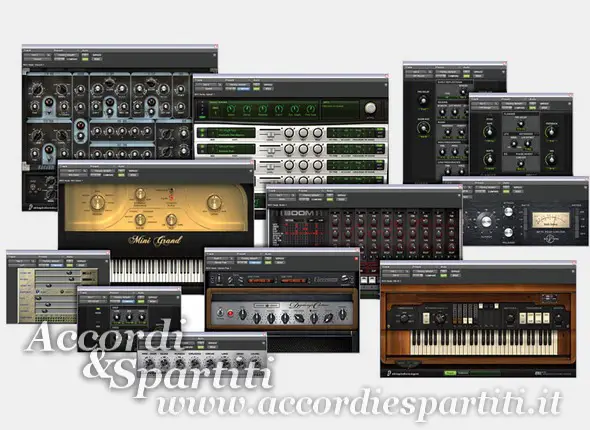Click the Mini Grand logo text
The width and height of the screenshot is (590, 430).
coord(155,240)
